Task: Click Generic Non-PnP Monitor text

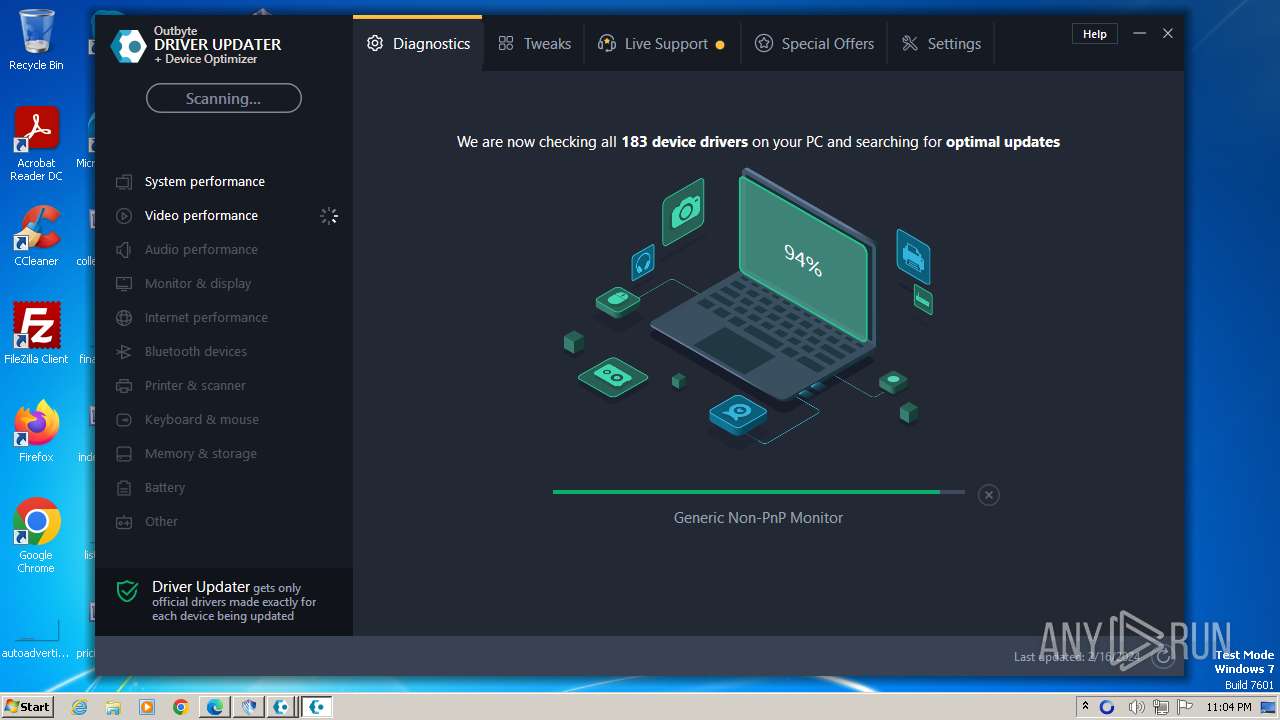Action: [758, 518]
